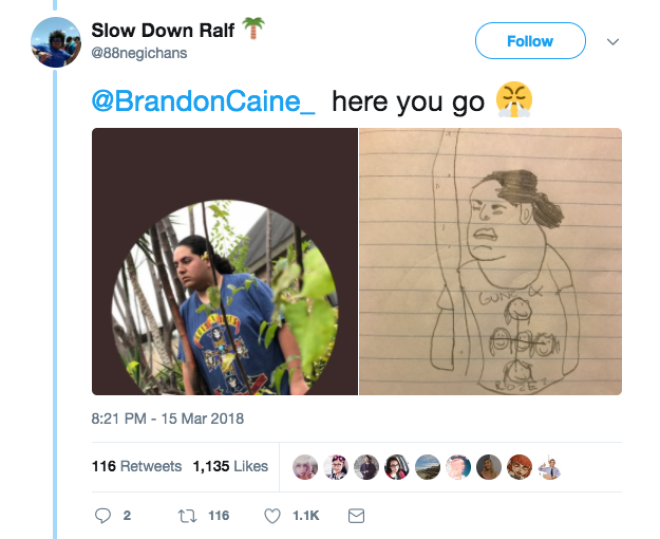View the 116 Retweets list

pos(137,466)
